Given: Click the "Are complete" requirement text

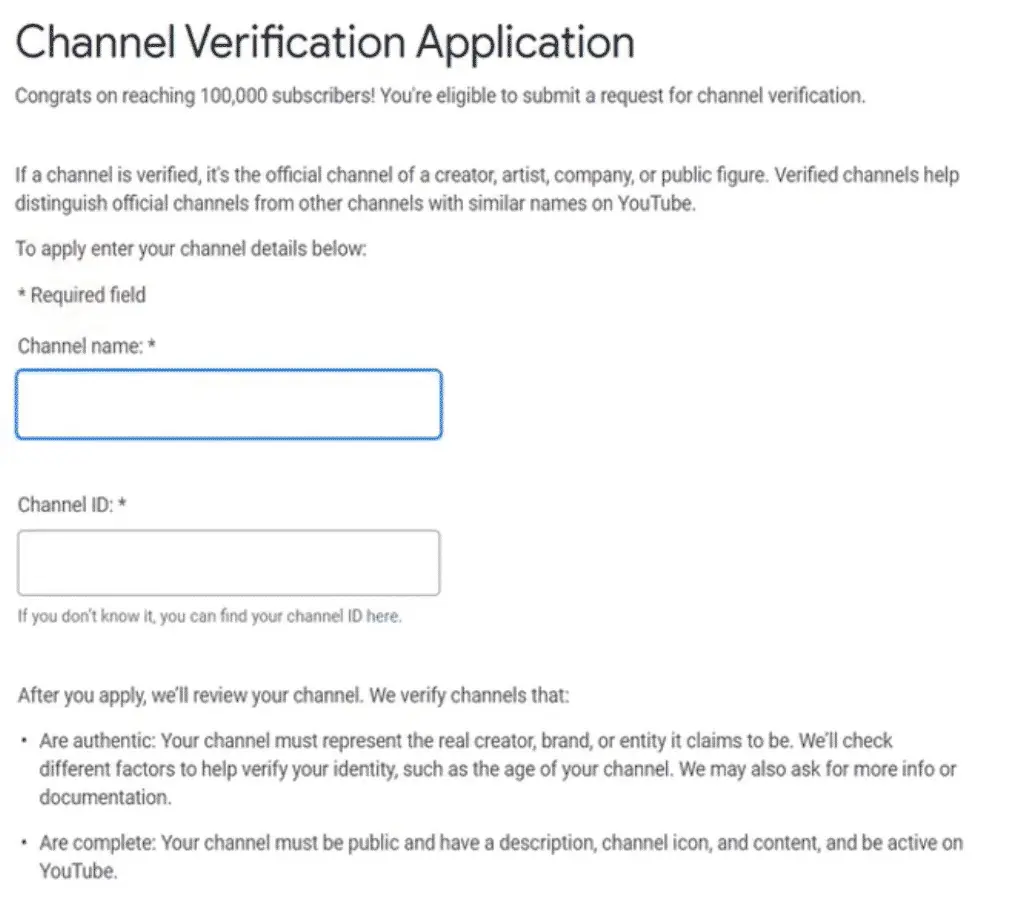Looking at the screenshot, I should [x=500, y=842].
